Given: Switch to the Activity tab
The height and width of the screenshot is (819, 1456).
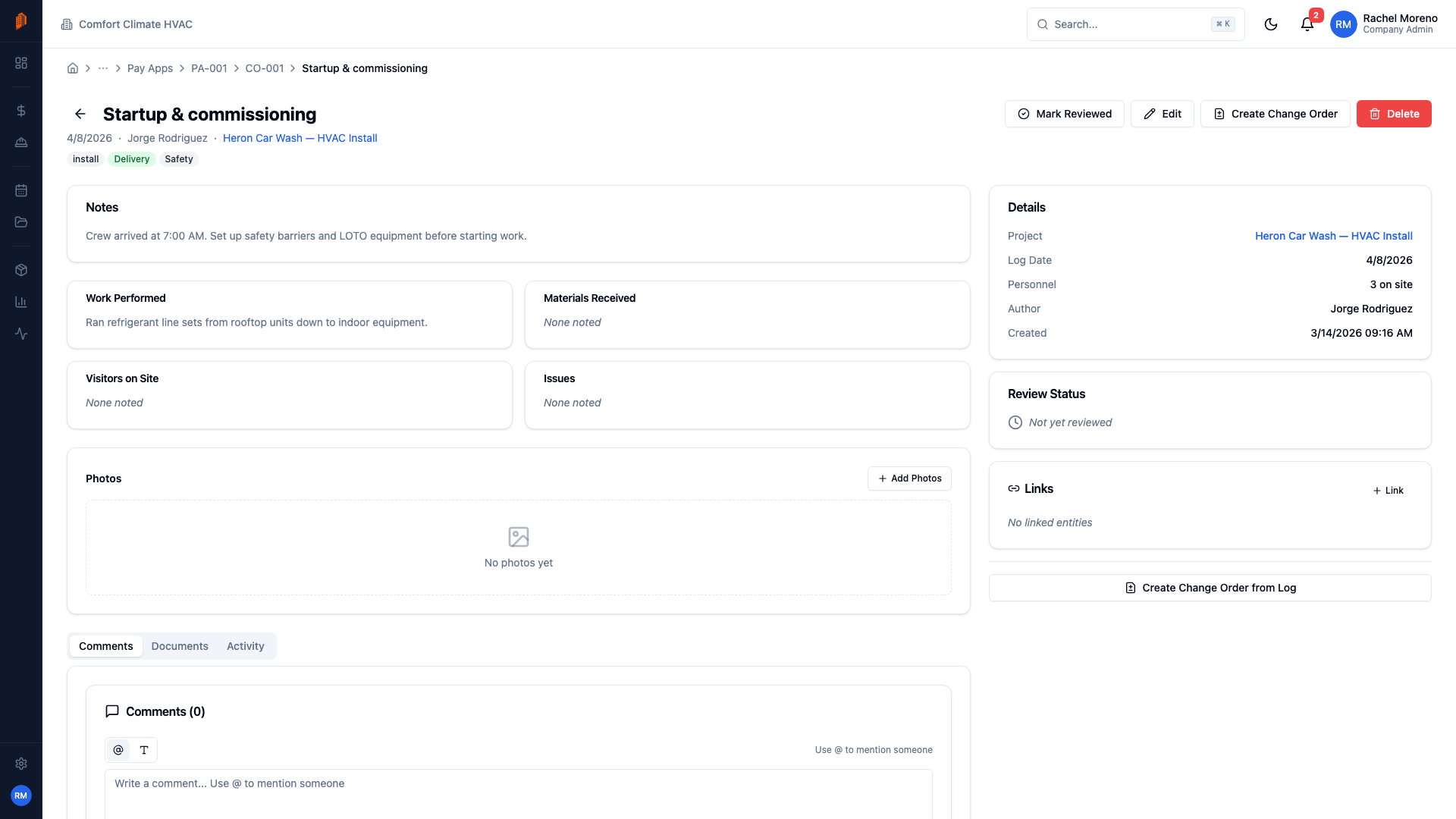Looking at the screenshot, I should point(245,646).
